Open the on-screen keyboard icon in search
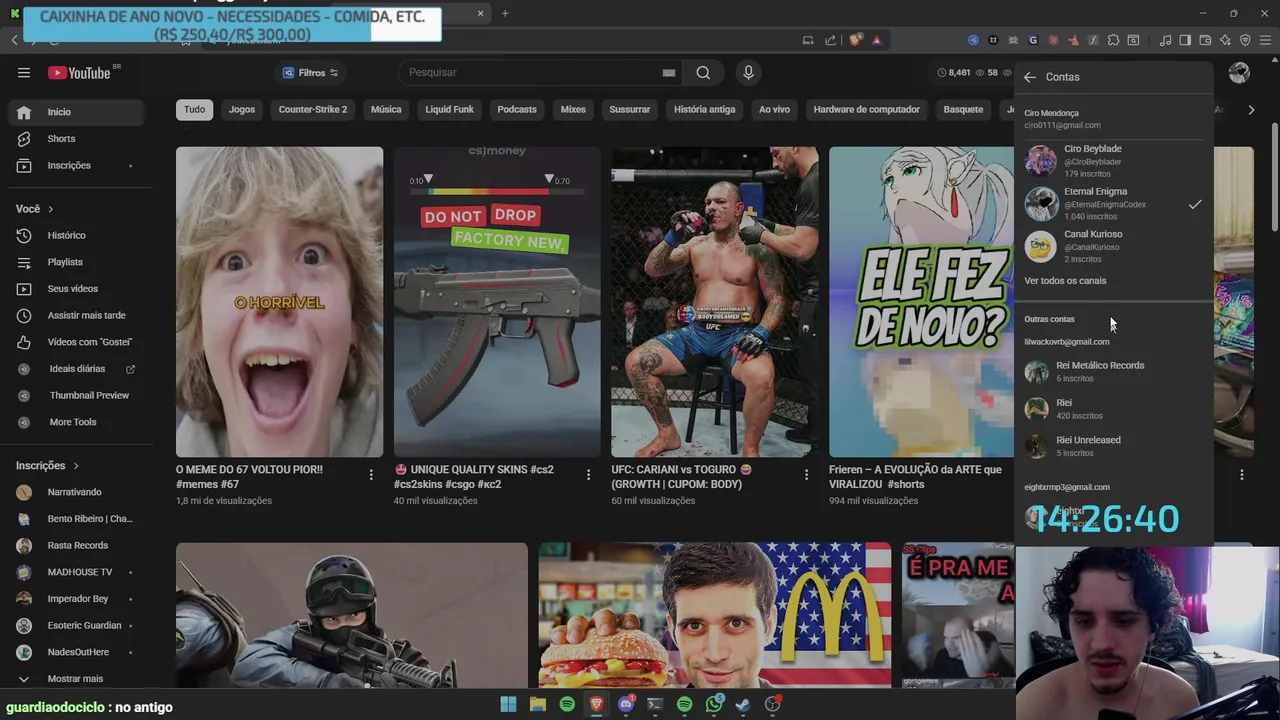 669,72
